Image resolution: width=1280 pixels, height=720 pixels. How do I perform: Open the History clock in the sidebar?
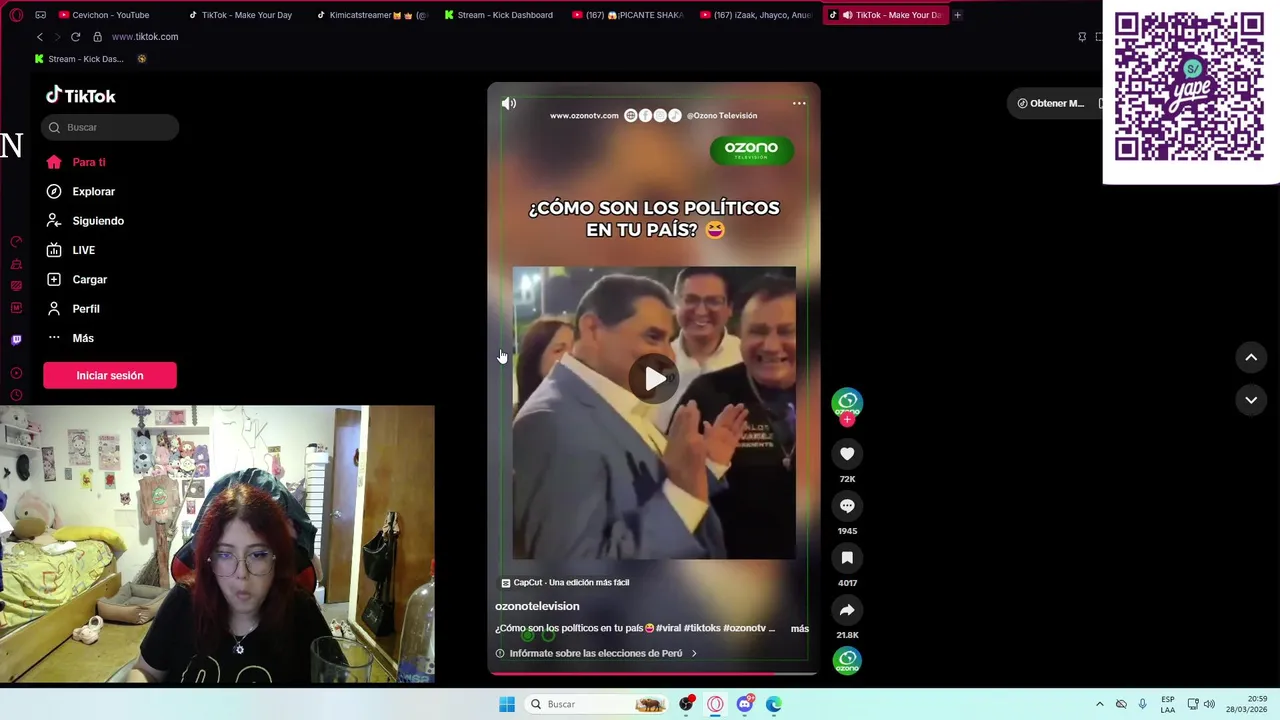coord(16,396)
